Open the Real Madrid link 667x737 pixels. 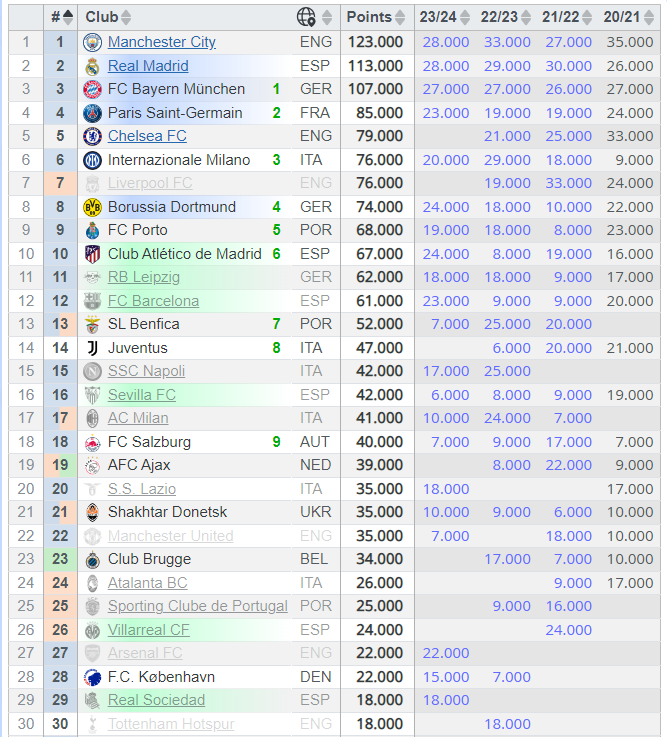click(x=148, y=66)
